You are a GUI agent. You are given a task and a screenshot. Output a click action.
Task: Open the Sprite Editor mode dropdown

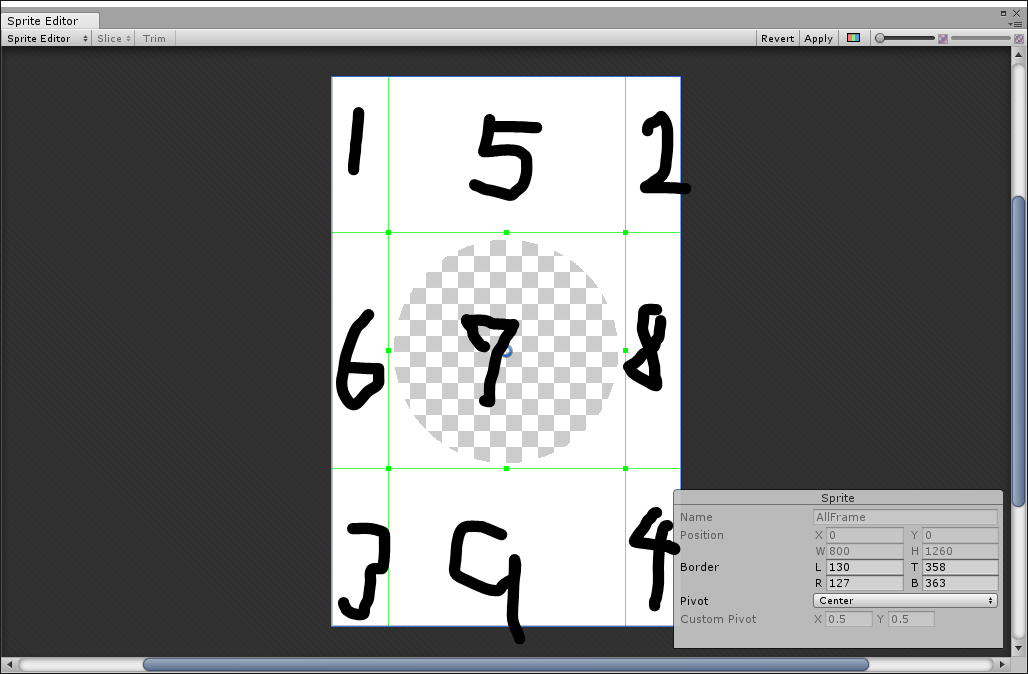[x=47, y=38]
